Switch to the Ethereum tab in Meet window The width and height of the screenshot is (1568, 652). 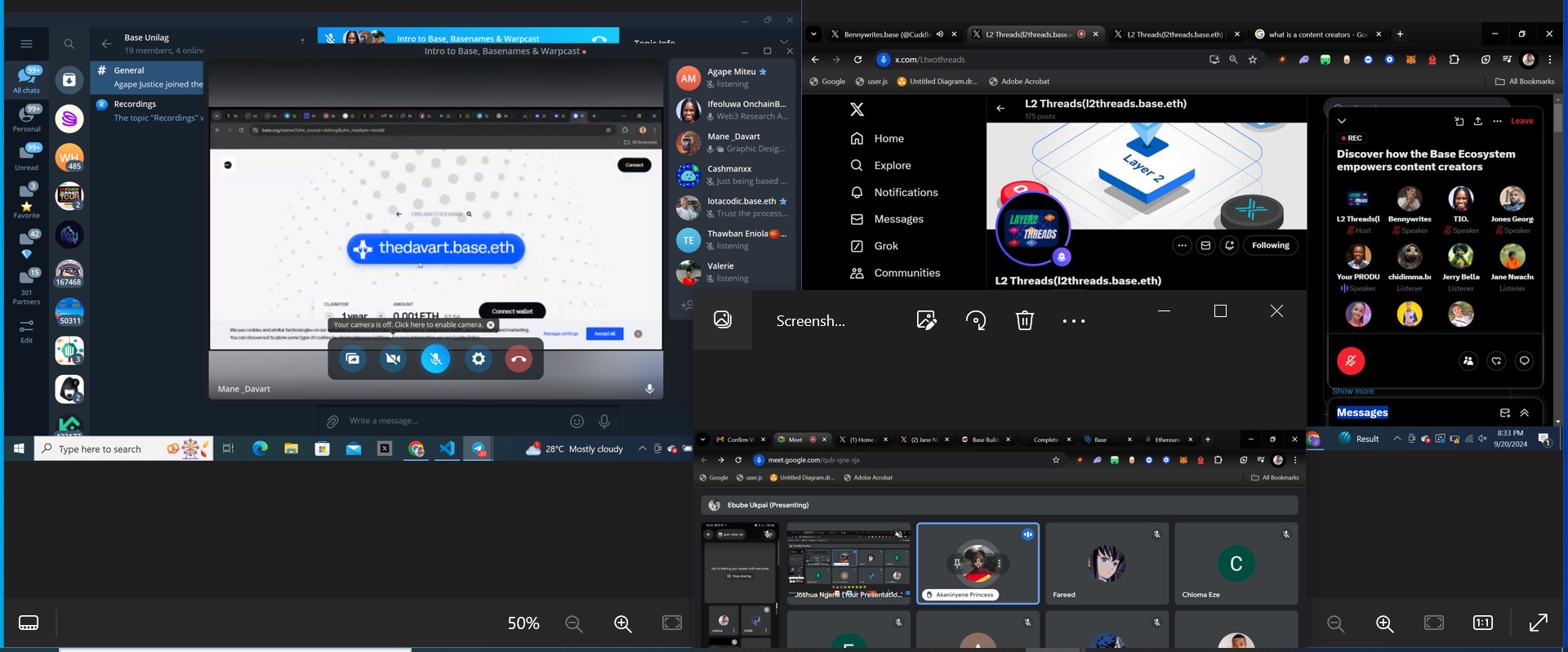click(1167, 440)
